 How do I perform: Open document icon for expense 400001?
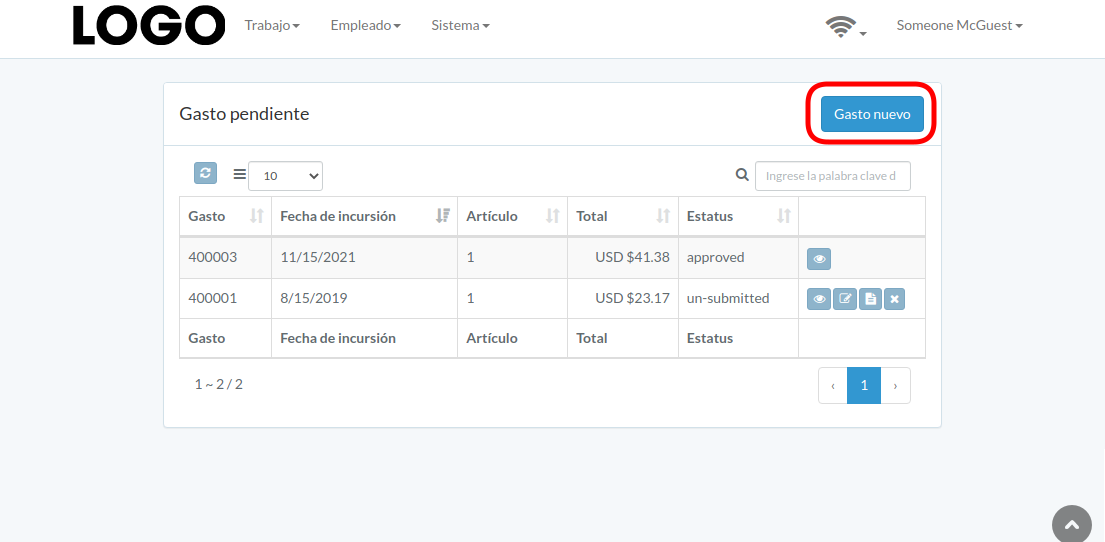[870, 300]
